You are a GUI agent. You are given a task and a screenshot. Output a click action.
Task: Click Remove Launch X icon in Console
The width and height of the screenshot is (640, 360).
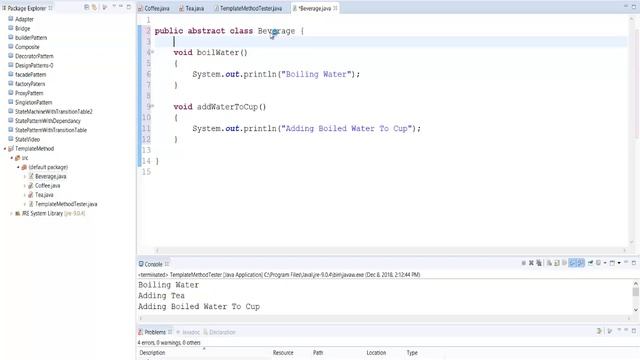point(531,263)
